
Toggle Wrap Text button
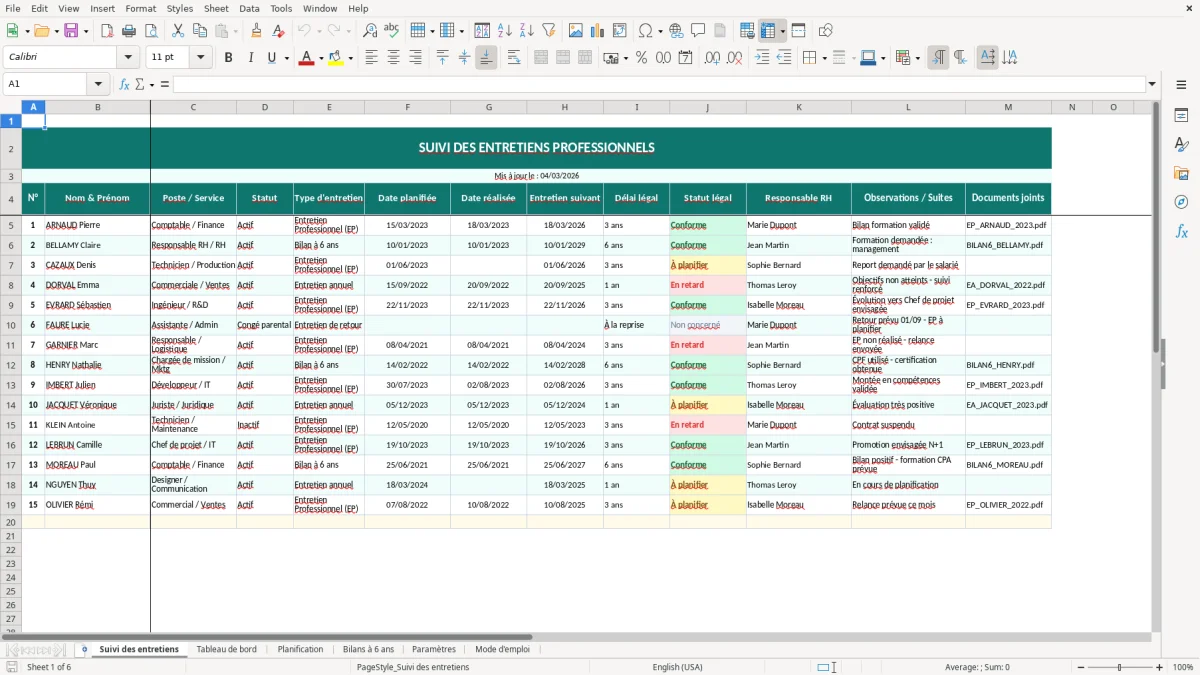point(514,58)
